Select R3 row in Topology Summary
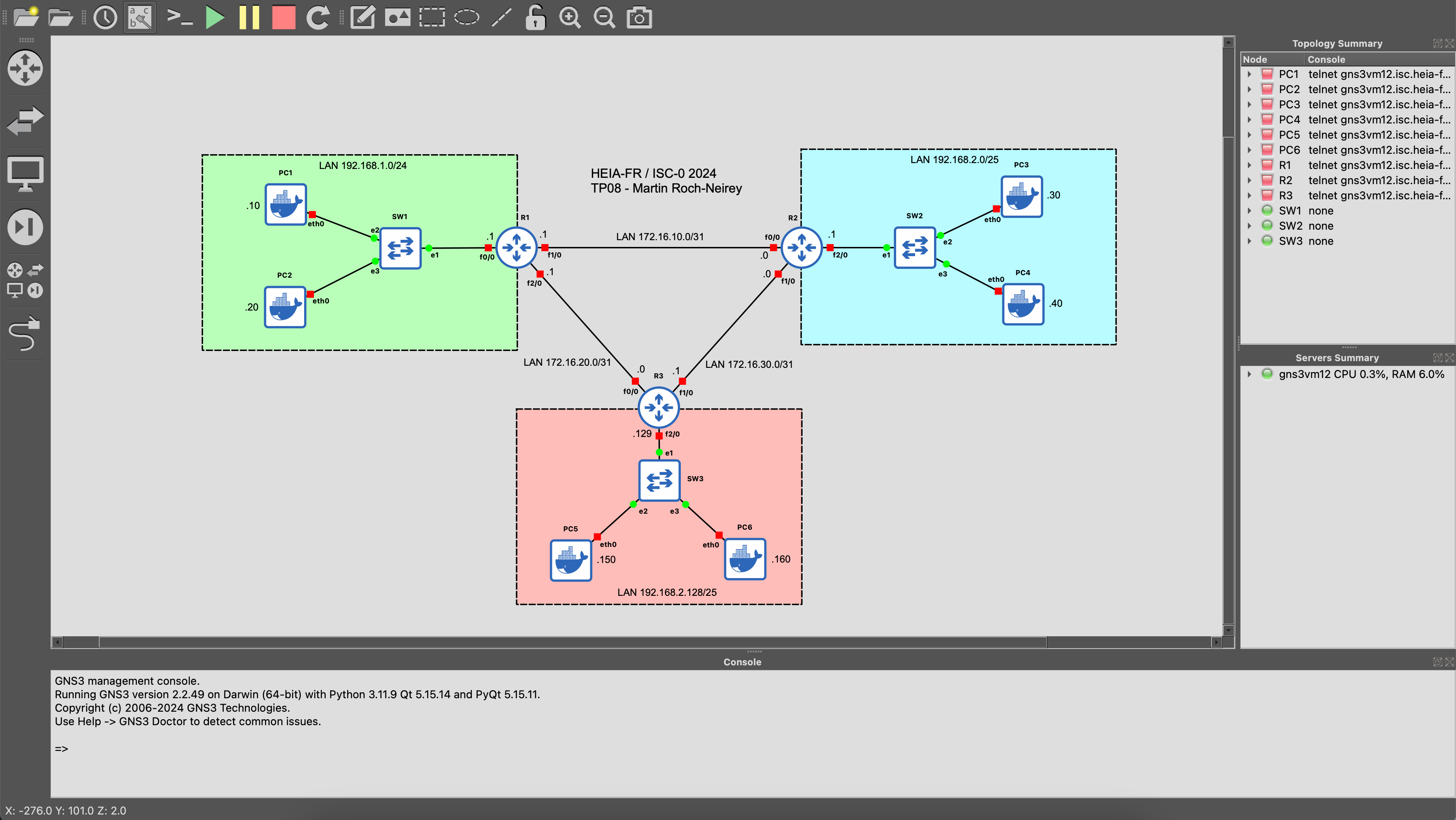Image resolution: width=1456 pixels, height=820 pixels. (1347, 195)
